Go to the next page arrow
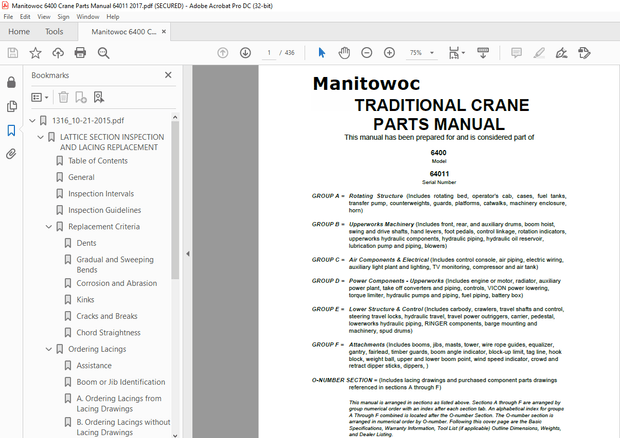 [243, 53]
